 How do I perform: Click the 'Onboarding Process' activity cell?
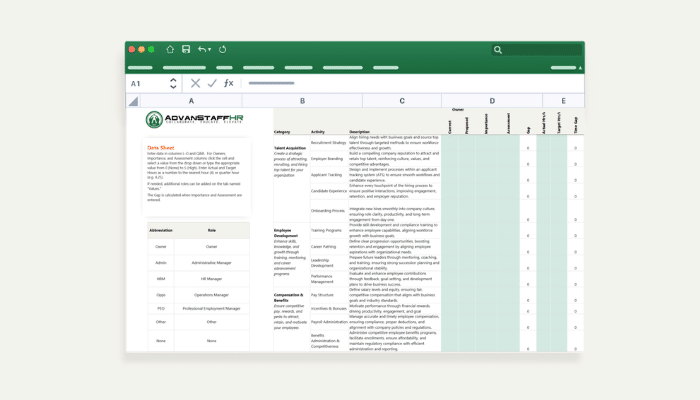click(x=328, y=211)
